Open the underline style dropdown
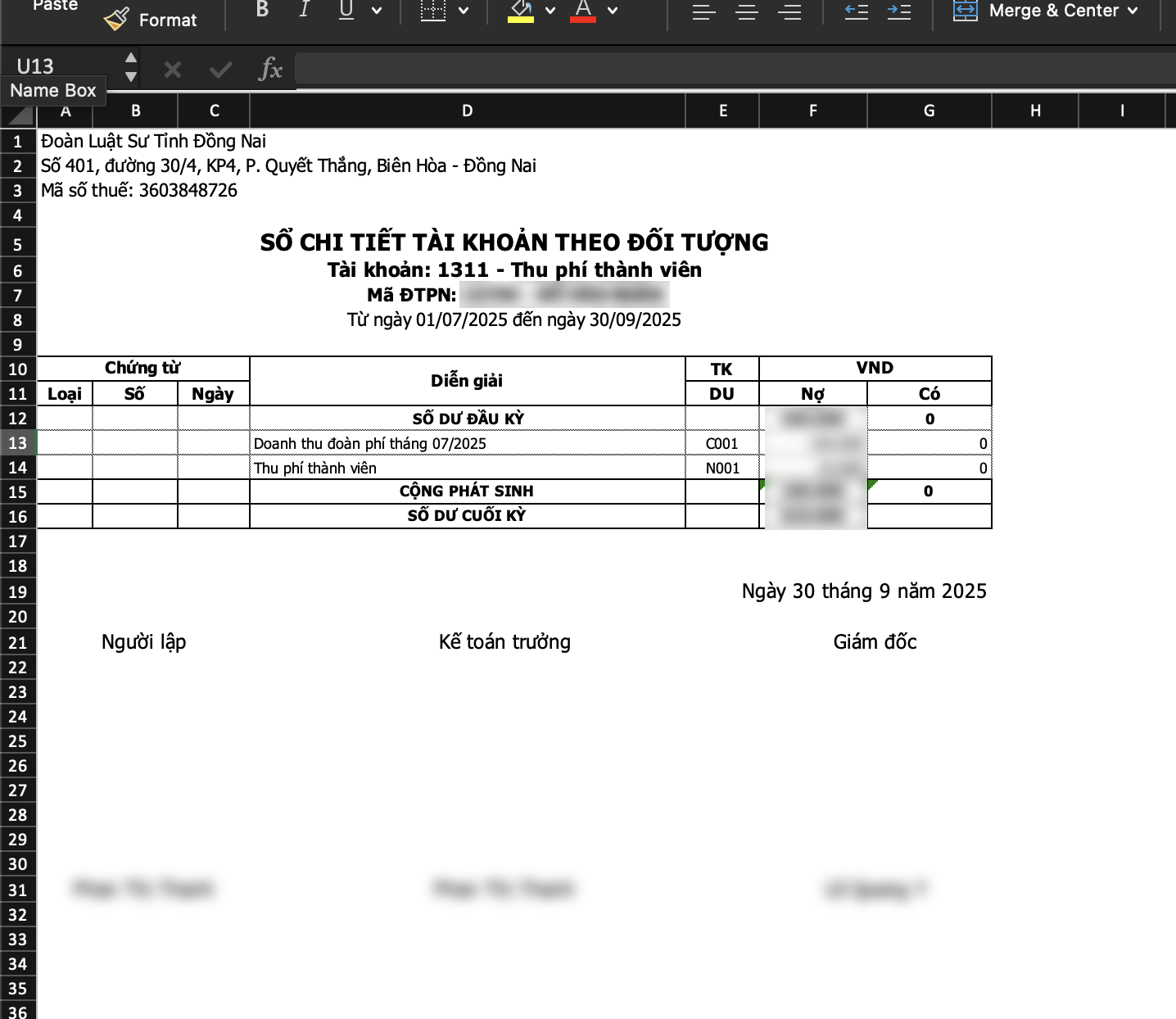The image size is (1176, 1019). point(377,11)
